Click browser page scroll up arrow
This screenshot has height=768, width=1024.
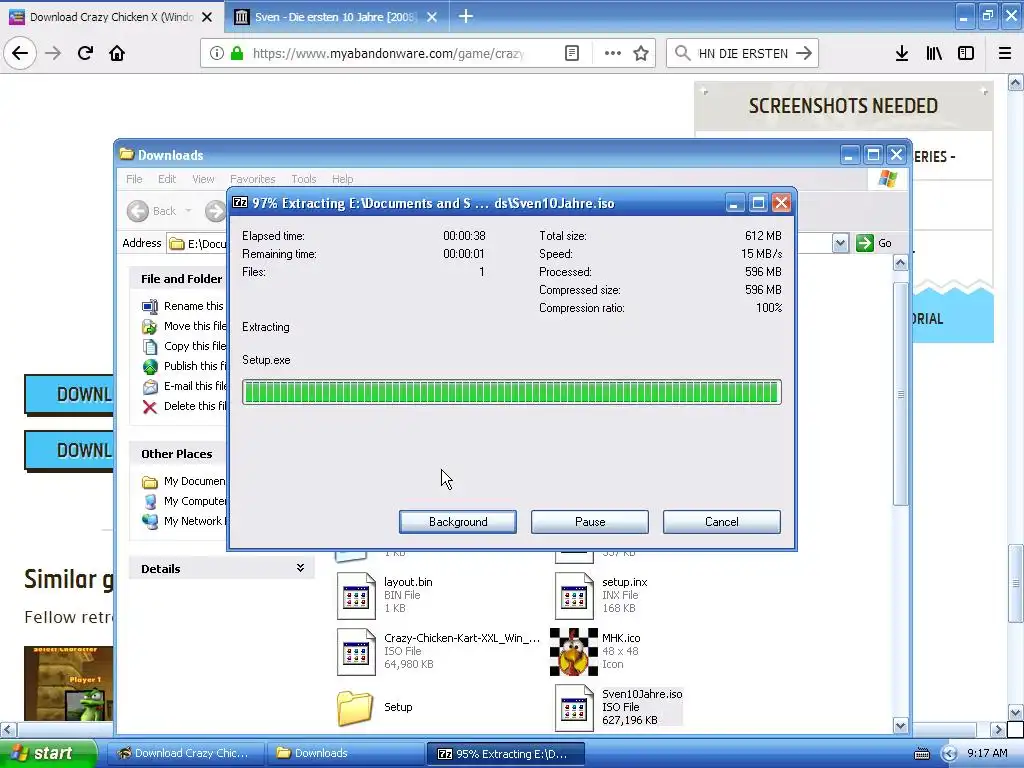1015,83
